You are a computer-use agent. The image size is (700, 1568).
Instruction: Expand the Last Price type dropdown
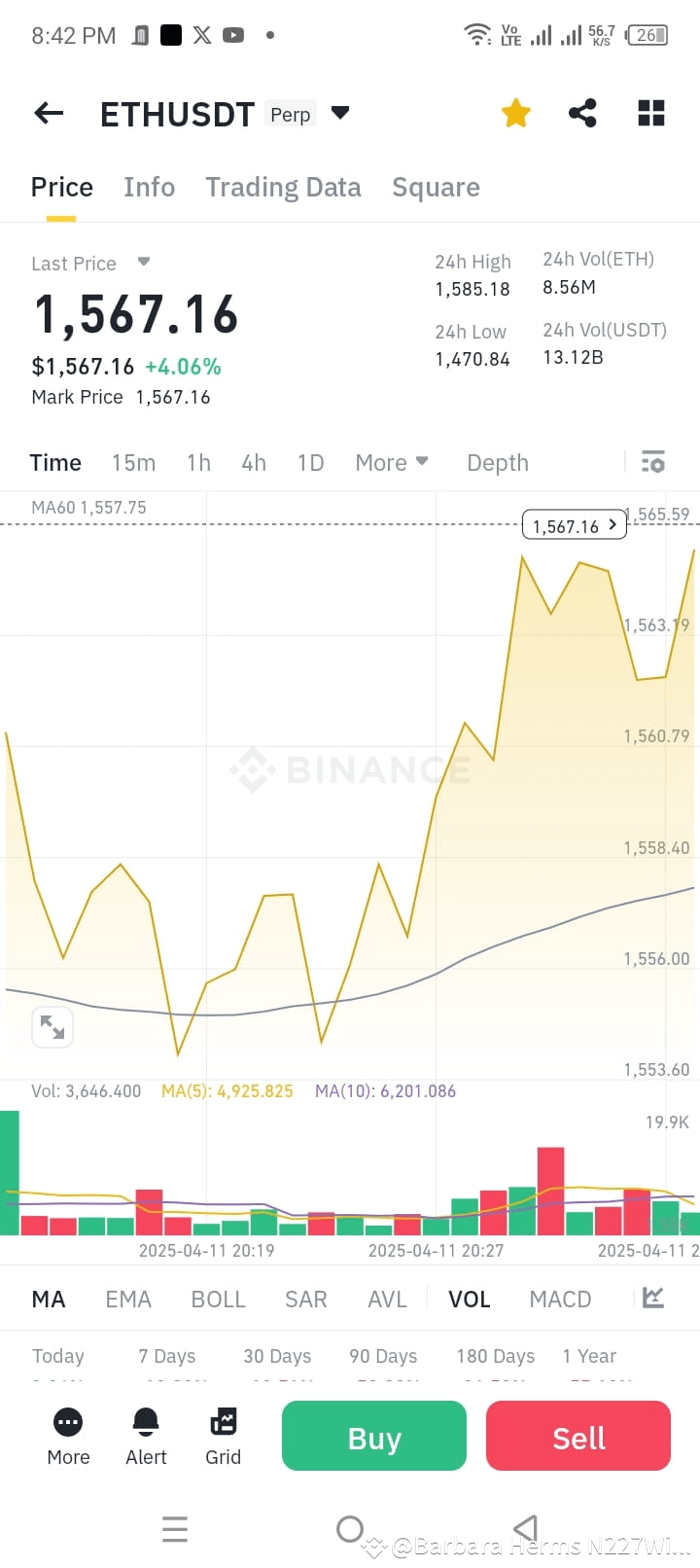(144, 262)
